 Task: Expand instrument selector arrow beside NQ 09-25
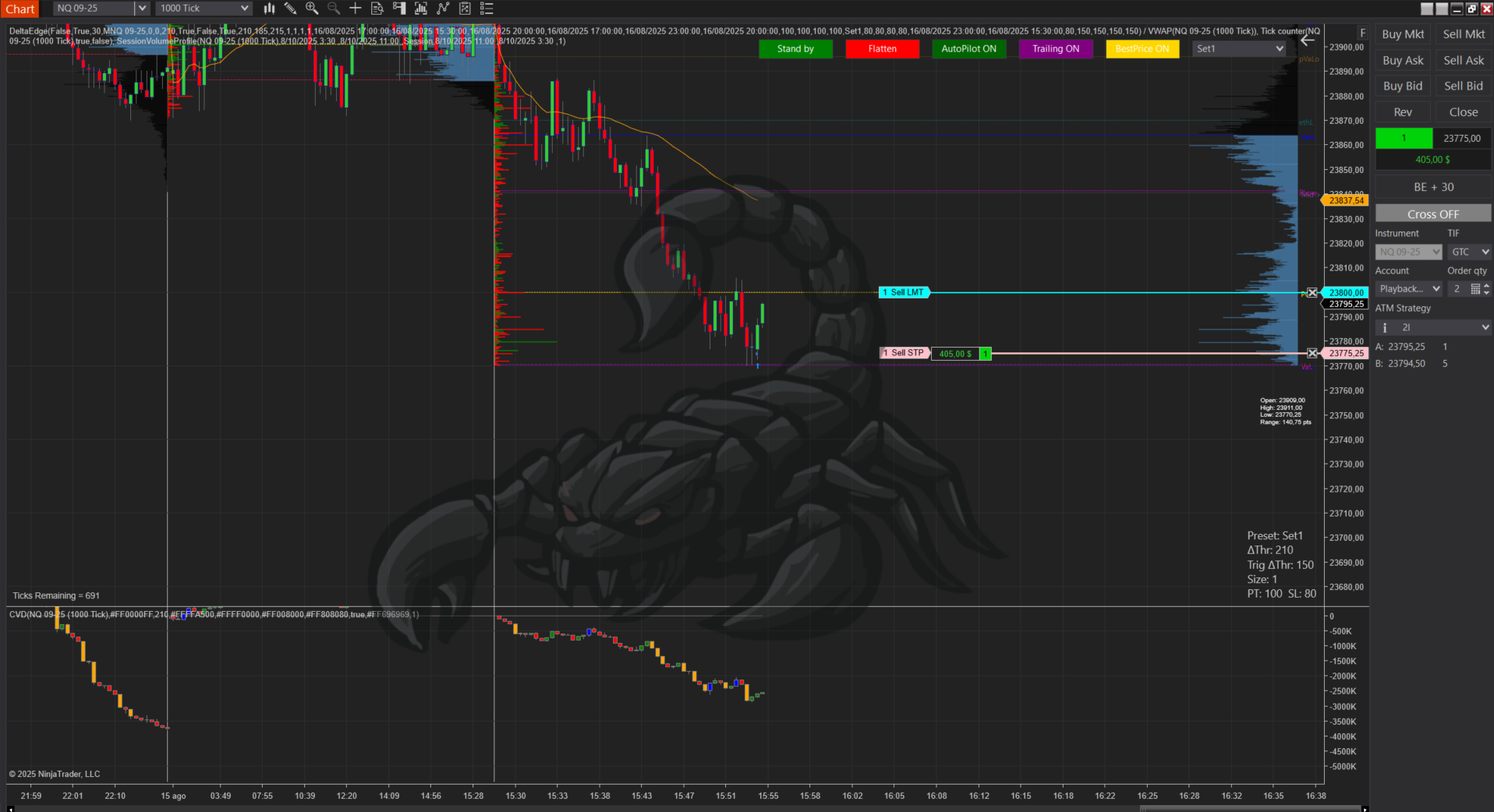[x=142, y=9]
